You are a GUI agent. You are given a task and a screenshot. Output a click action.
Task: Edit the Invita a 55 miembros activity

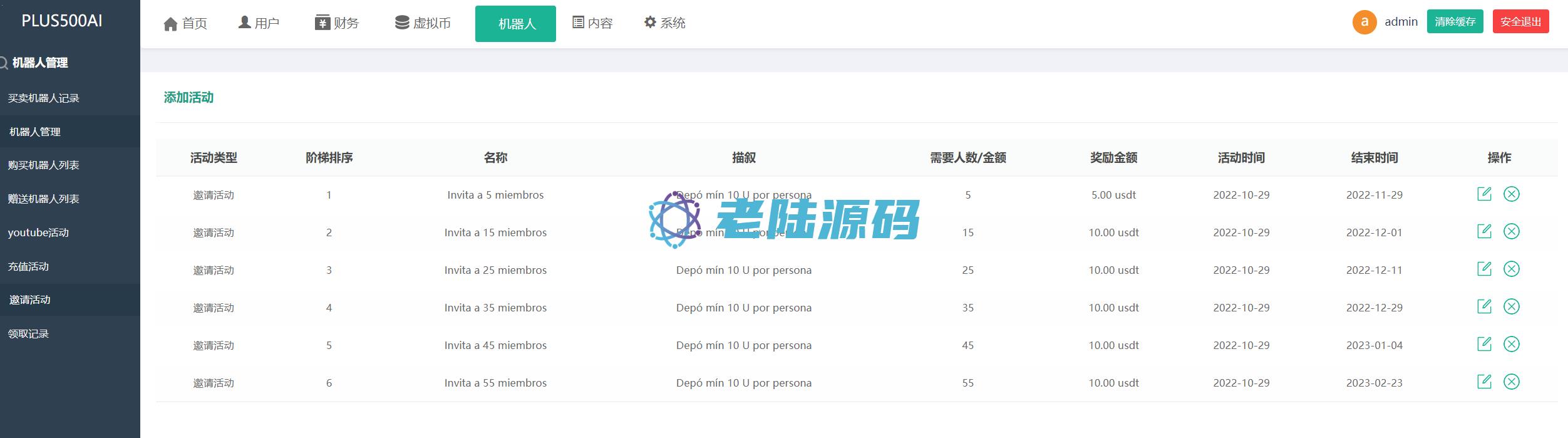coord(1483,382)
